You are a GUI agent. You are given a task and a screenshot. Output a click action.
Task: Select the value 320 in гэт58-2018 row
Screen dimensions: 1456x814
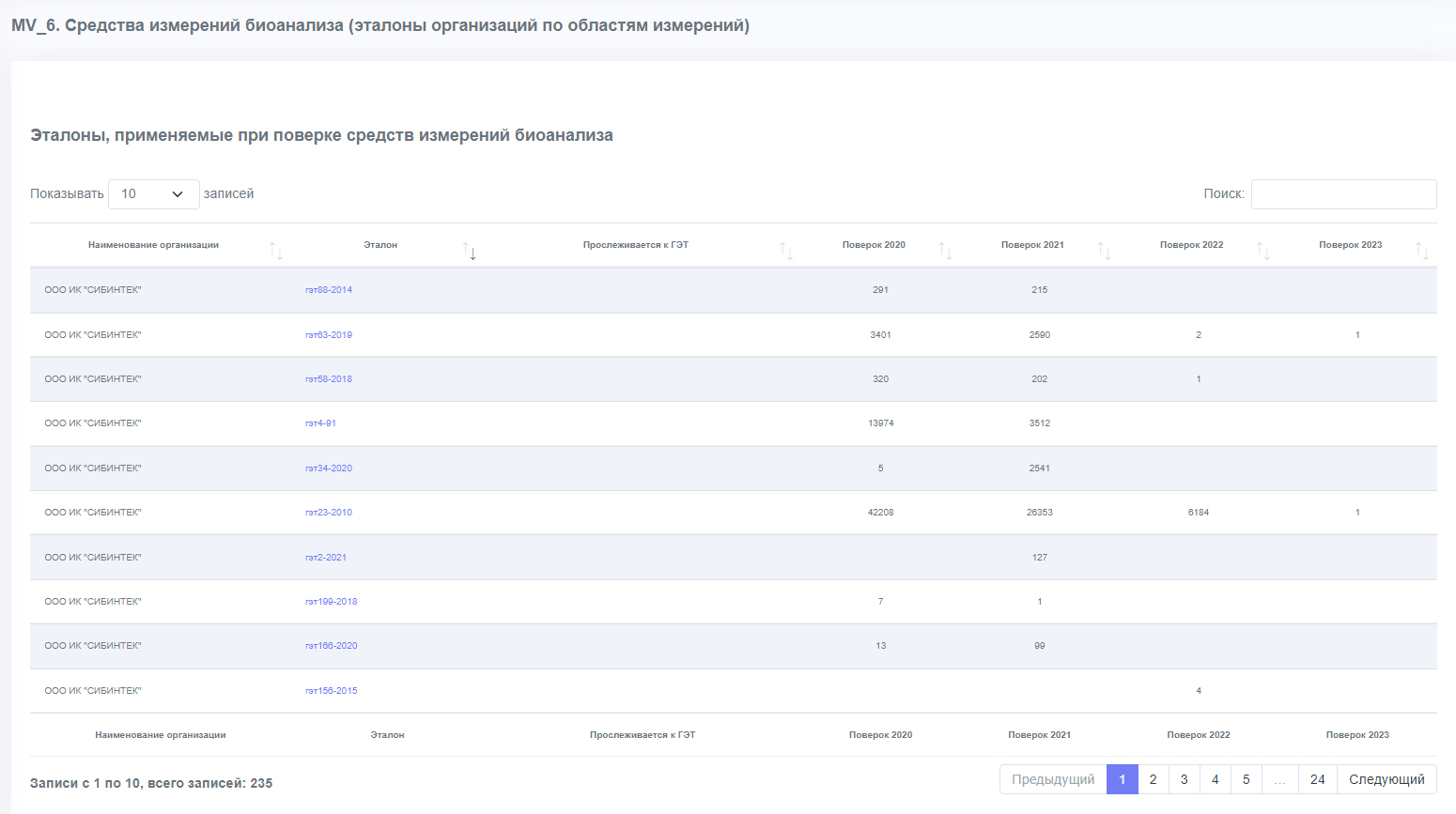(x=881, y=379)
